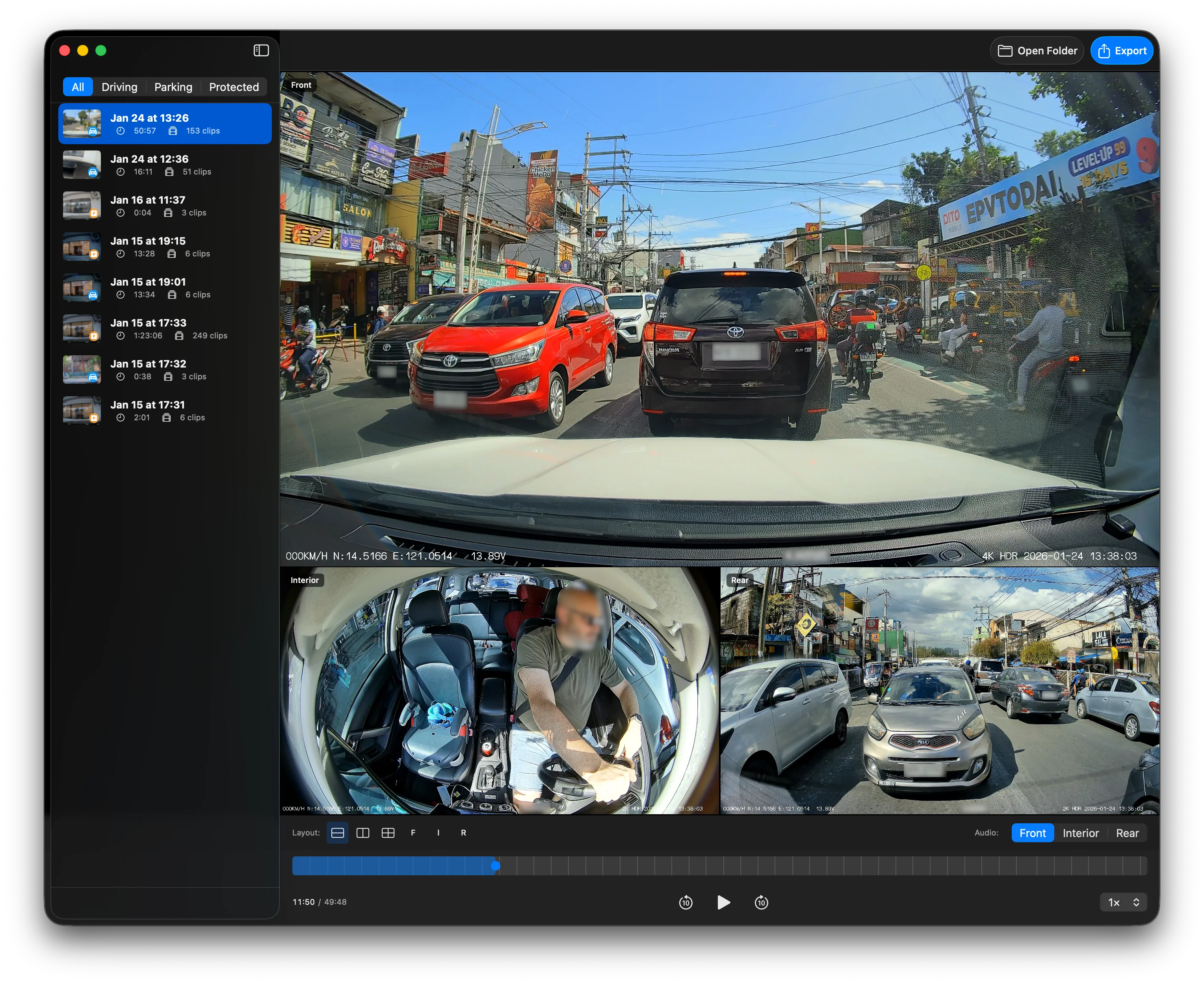Choose the F front-camera layout option
The width and height of the screenshot is (1204, 984).
412,833
